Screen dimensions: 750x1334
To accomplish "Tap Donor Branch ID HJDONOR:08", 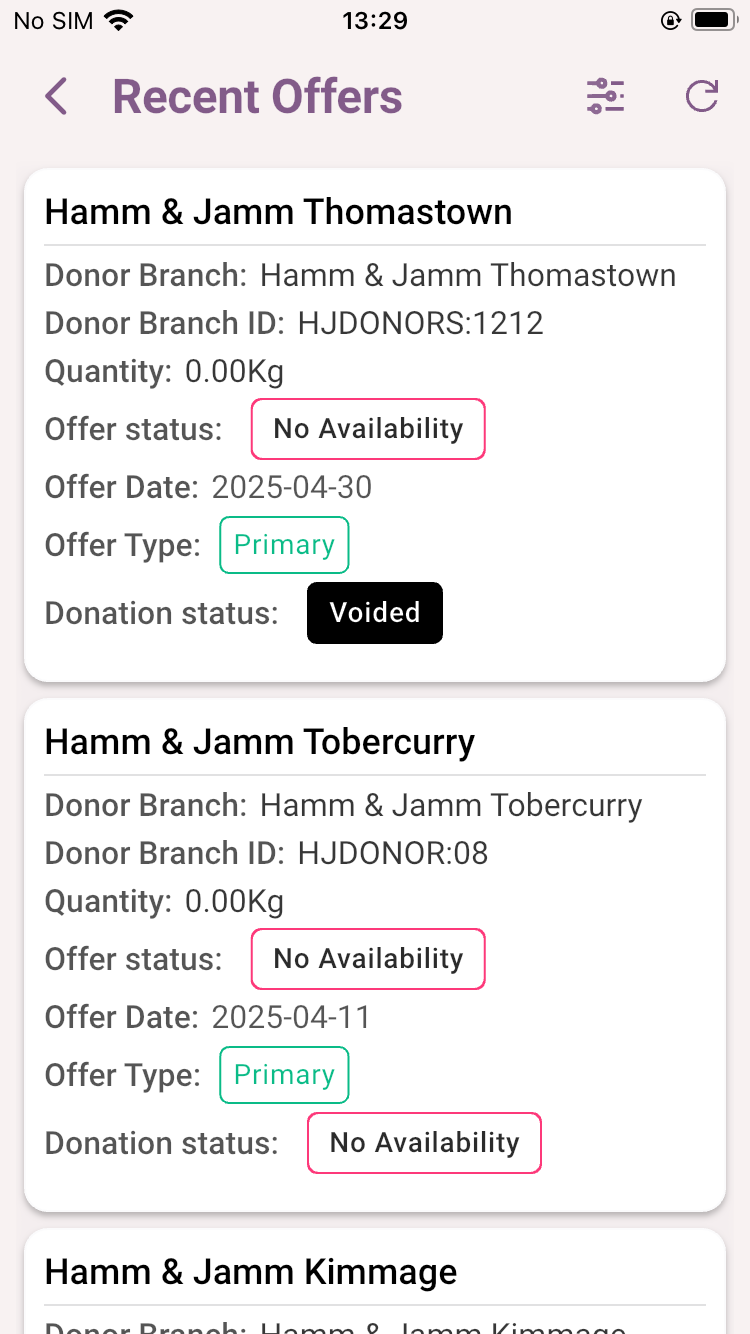I will [x=393, y=853].
